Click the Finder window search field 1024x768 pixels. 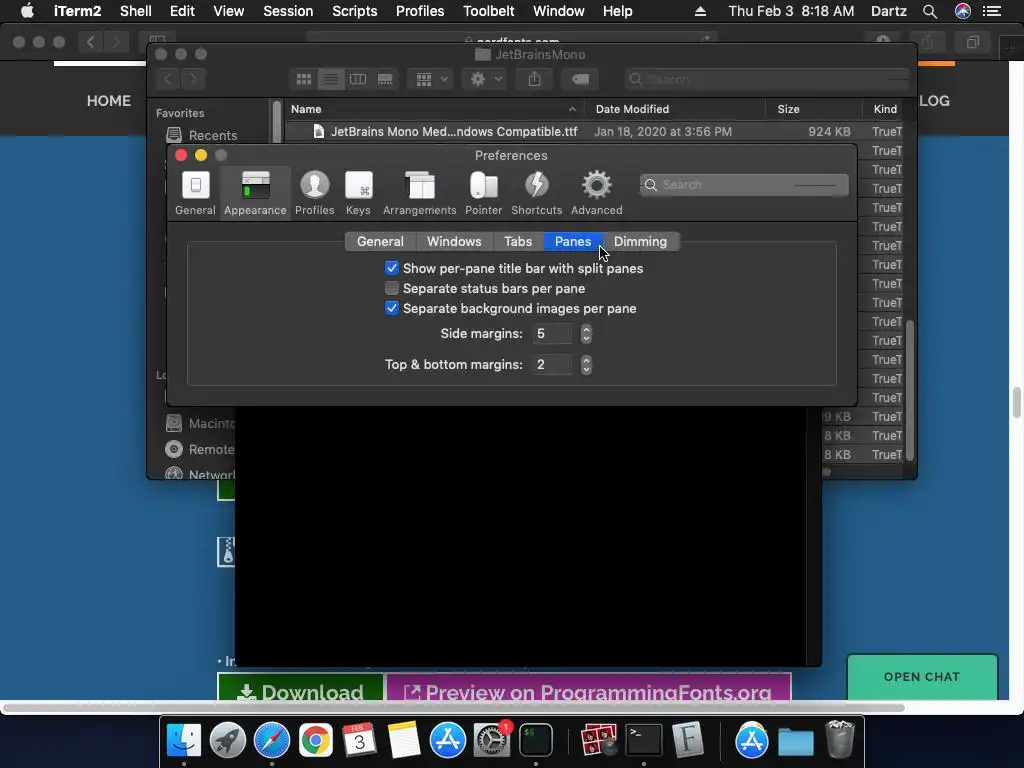click(767, 79)
